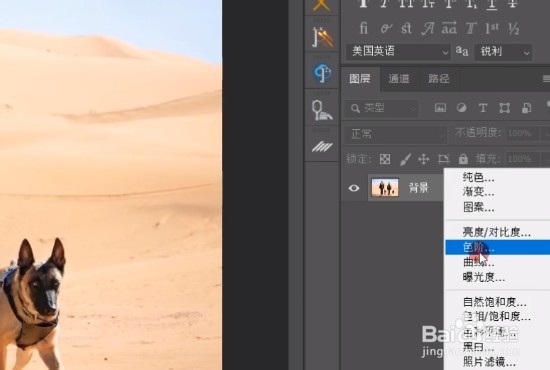The image size is (550, 370).
Task: Lock all padlock icon
Action: pos(463,159)
